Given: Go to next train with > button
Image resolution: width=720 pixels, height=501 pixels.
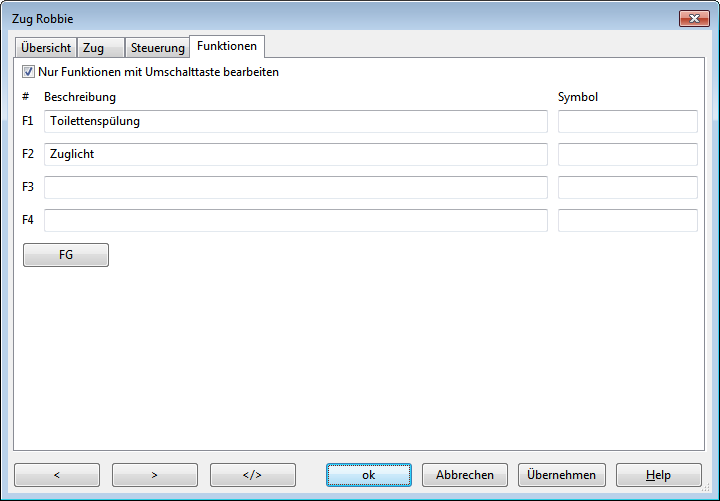Looking at the screenshot, I should pyautogui.click(x=155, y=475).
